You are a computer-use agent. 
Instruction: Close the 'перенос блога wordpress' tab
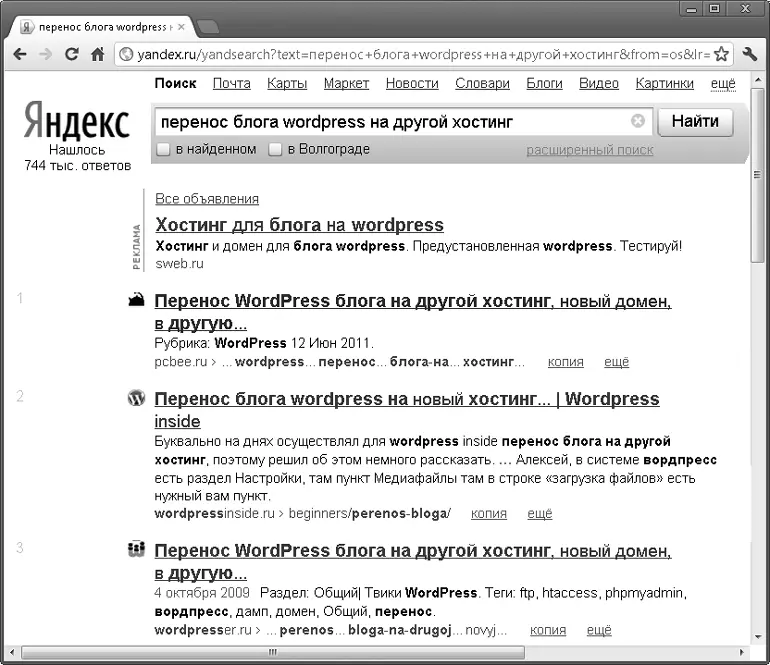coord(181,27)
